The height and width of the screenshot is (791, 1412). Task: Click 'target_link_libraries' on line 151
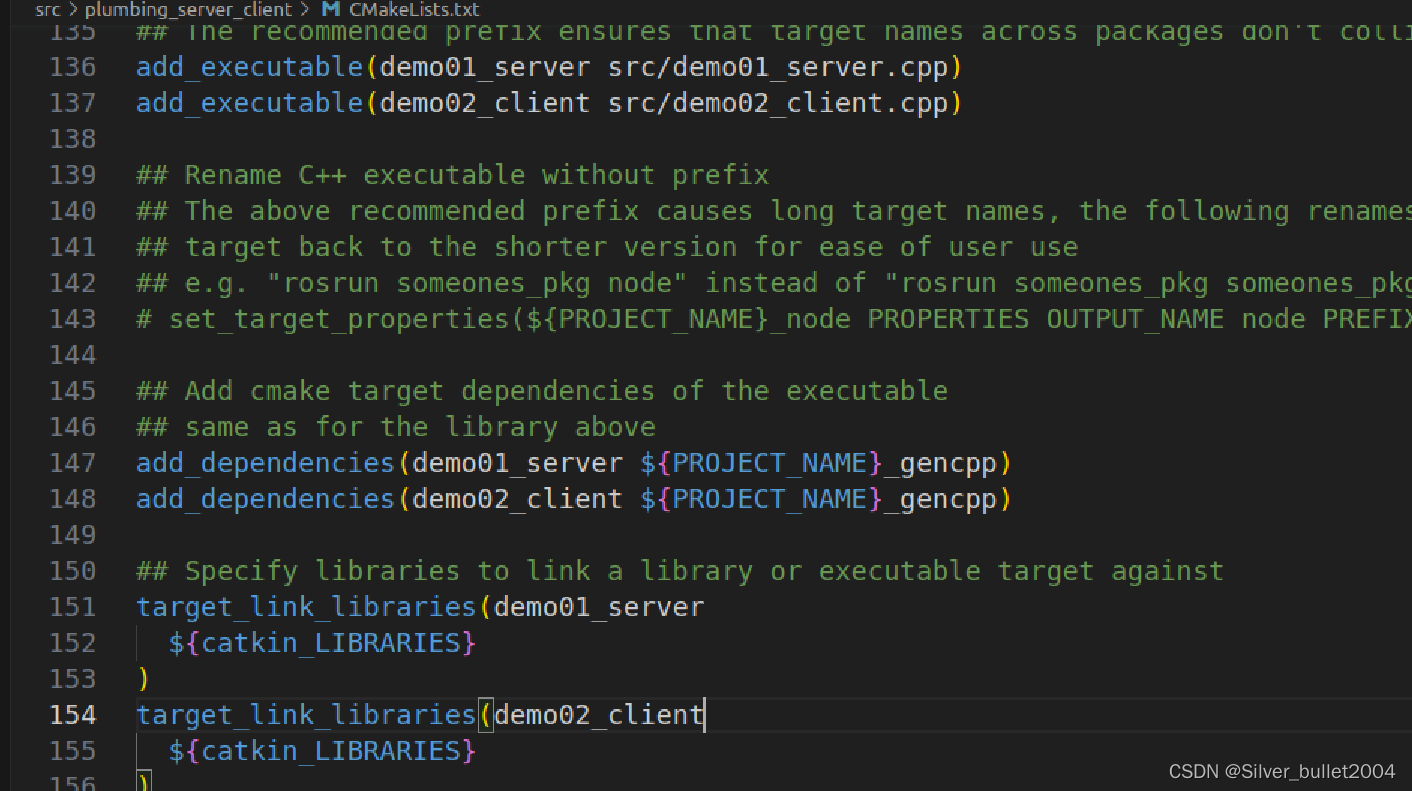coord(306,607)
